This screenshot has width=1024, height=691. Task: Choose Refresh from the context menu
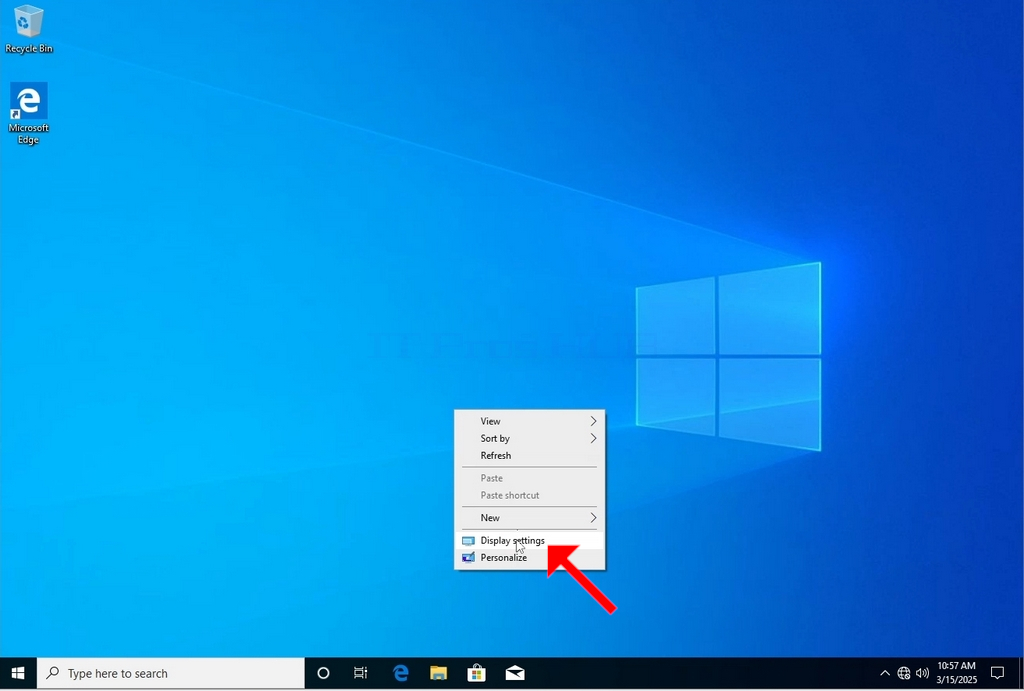coord(530,455)
